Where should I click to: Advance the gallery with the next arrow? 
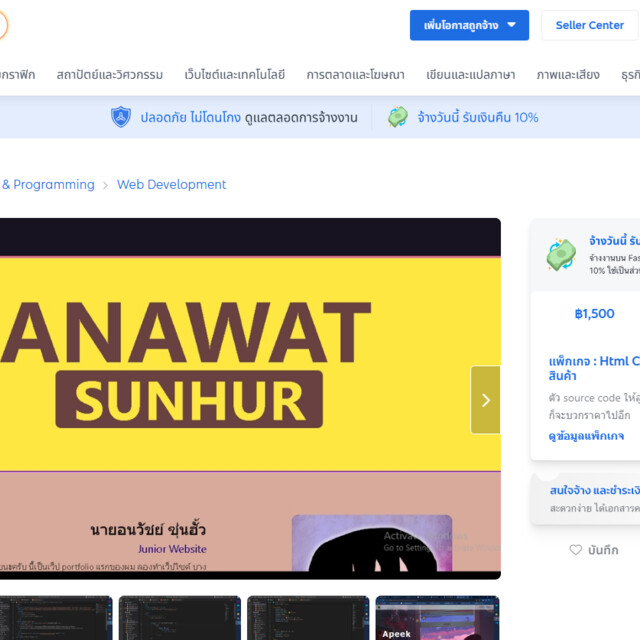[x=485, y=400]
